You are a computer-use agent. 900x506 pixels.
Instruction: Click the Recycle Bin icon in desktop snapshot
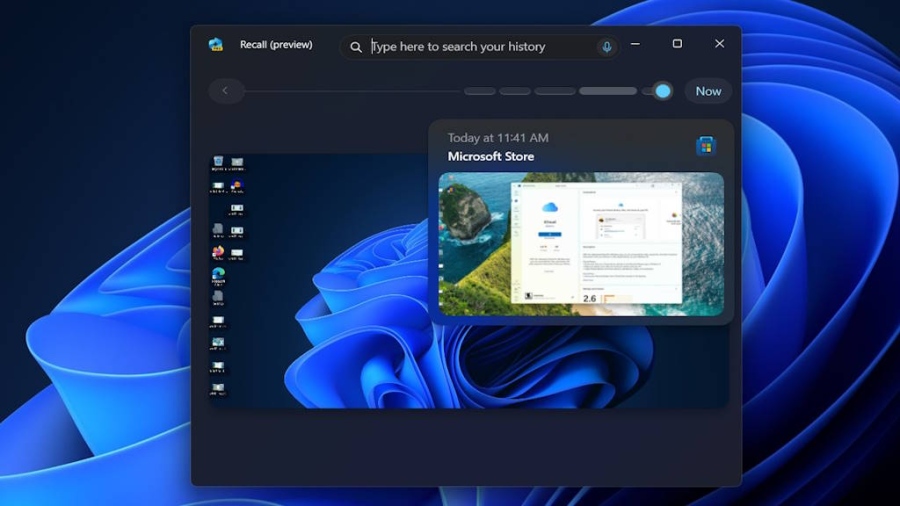(x=218, y=162)
